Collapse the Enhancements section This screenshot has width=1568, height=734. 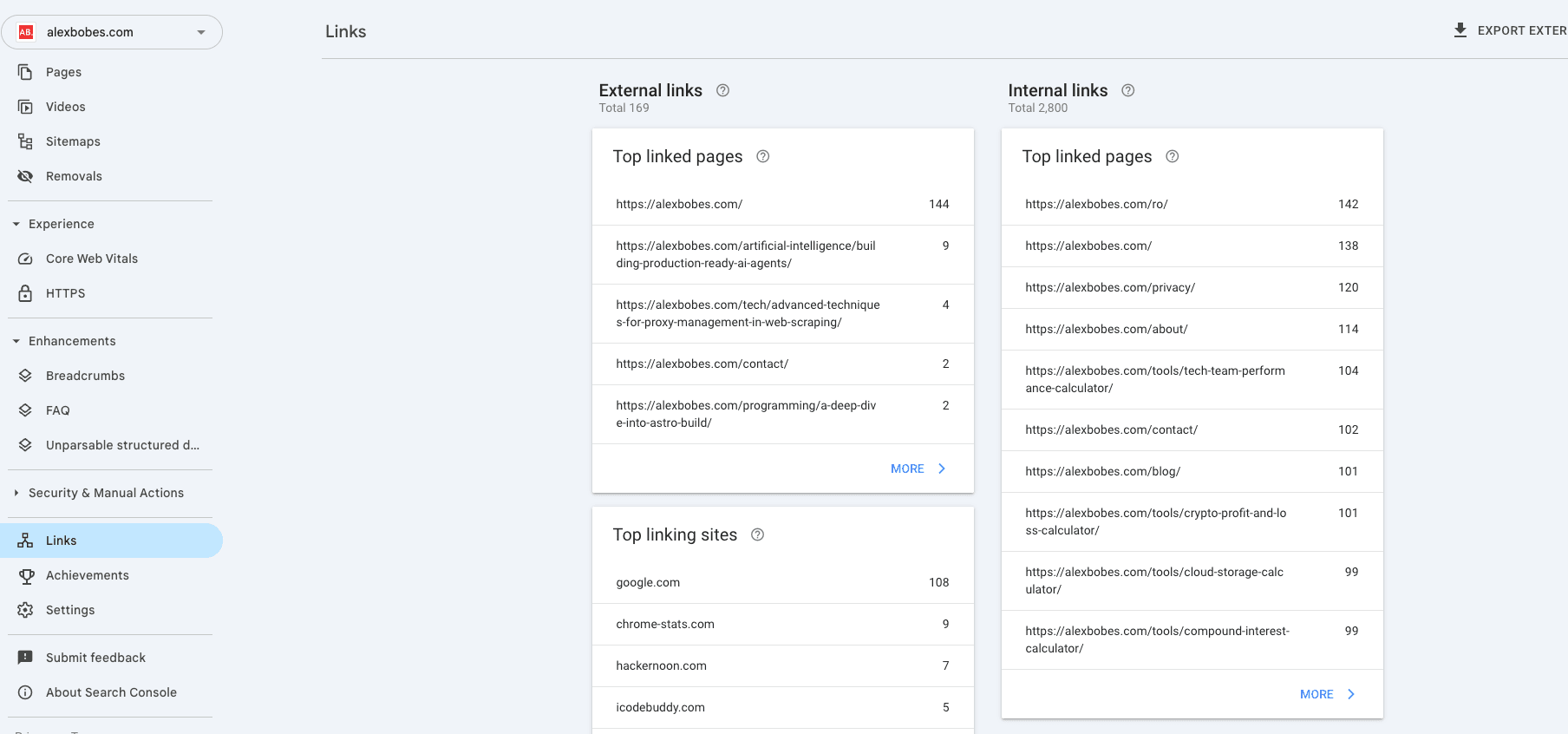click(x=16, y=341)
